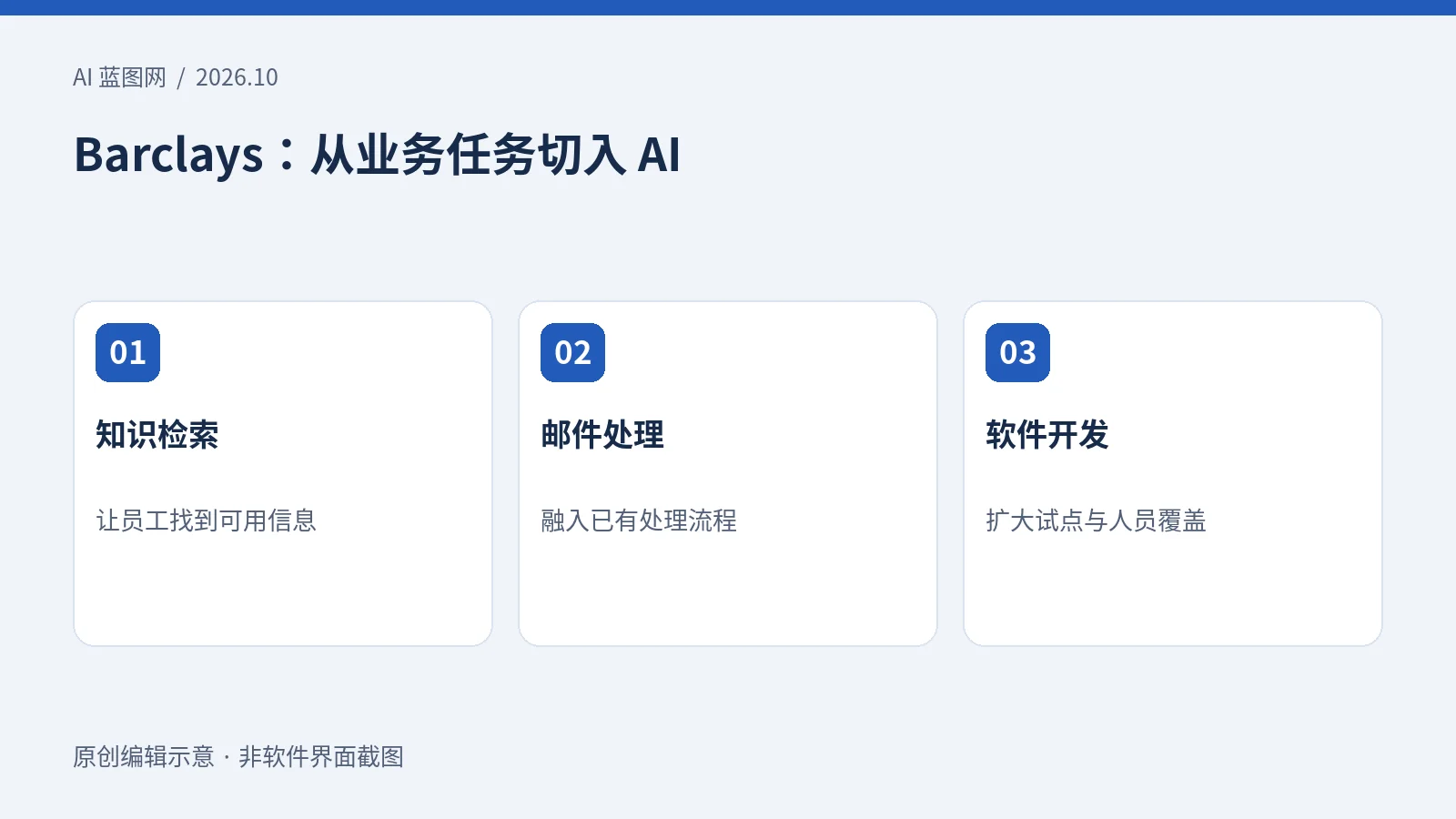
Task: Click the 2026.10 date text
Action: click(237, 77)
